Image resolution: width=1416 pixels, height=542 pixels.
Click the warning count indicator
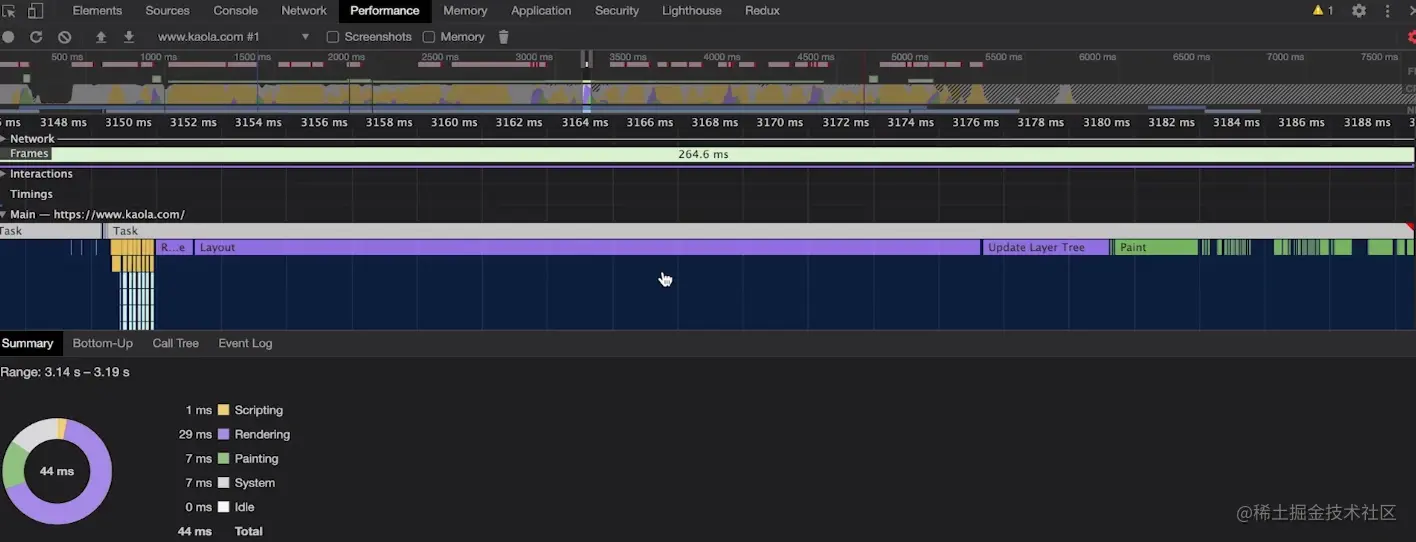[1323, 11]
